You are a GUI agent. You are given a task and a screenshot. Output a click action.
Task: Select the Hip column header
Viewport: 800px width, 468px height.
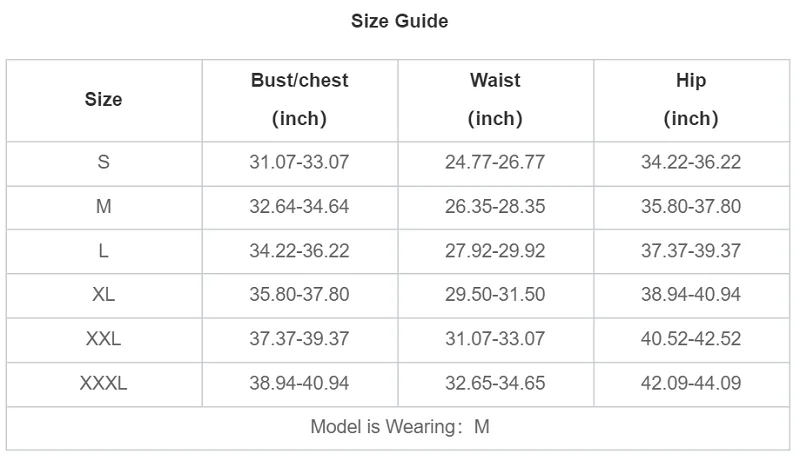coord(691,99)
